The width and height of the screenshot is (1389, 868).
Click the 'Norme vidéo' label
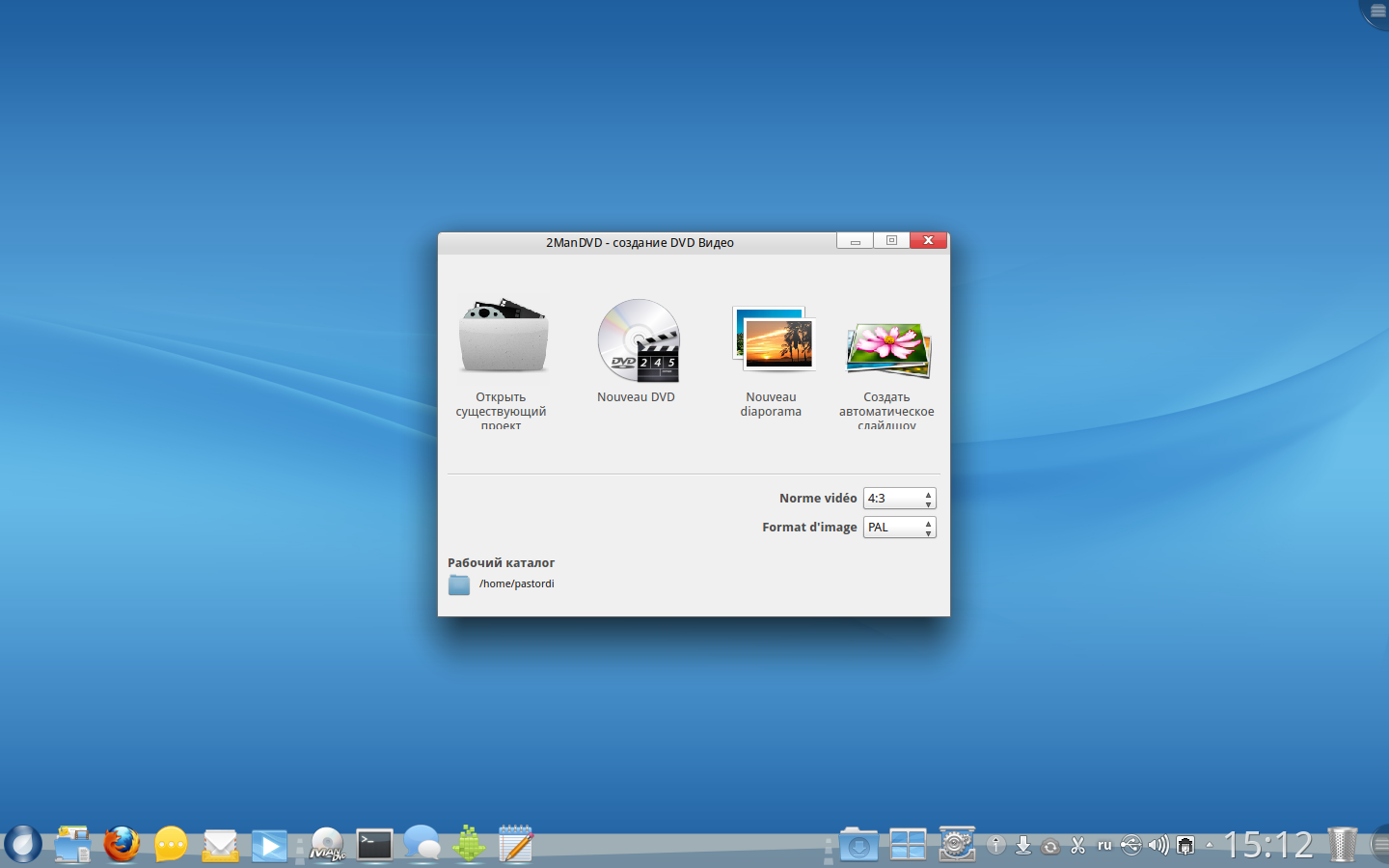818,499
